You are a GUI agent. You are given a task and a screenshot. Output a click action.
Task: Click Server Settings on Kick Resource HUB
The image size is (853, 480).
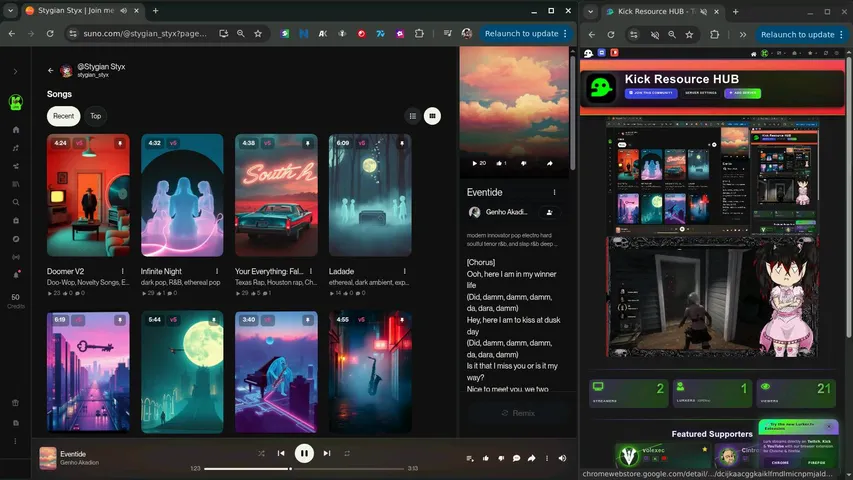[701, 93]
